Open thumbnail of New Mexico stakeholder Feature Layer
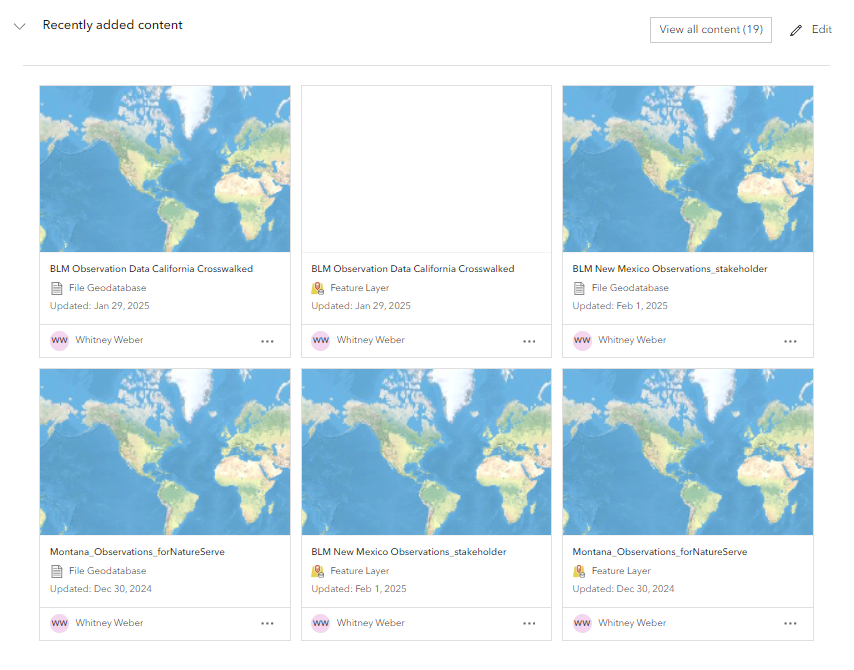This screenshot has width=854, height=670. coord(426,452)
